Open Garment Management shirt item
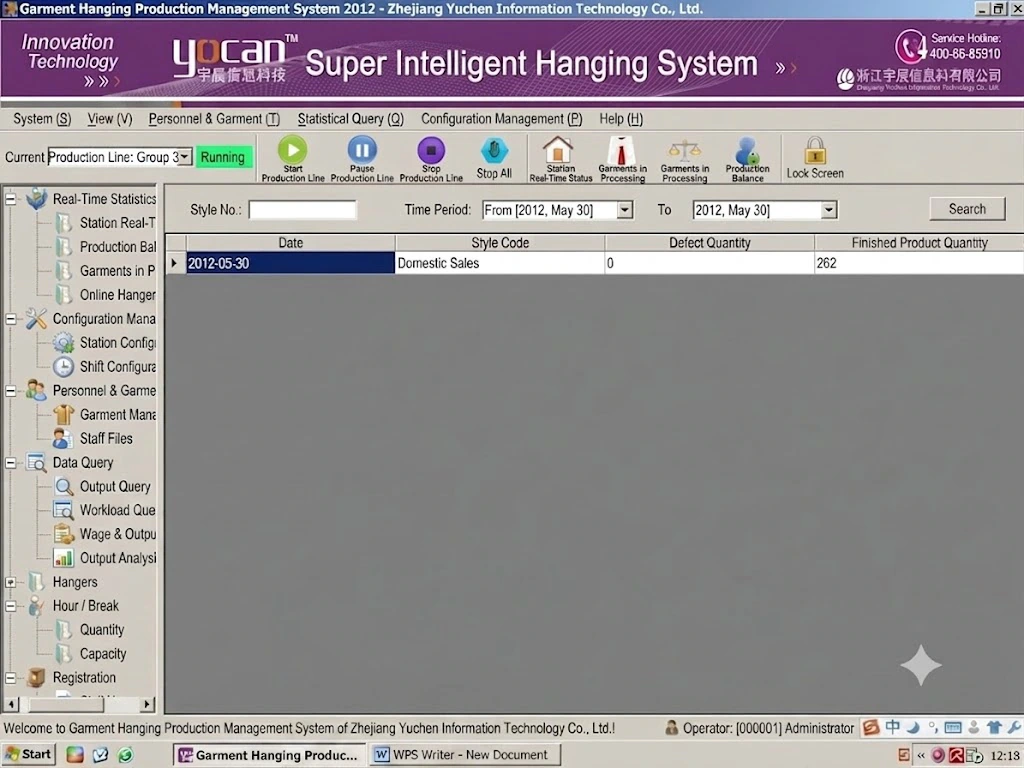This screenshot has width=1024, height=768. [x=104, y=415]
